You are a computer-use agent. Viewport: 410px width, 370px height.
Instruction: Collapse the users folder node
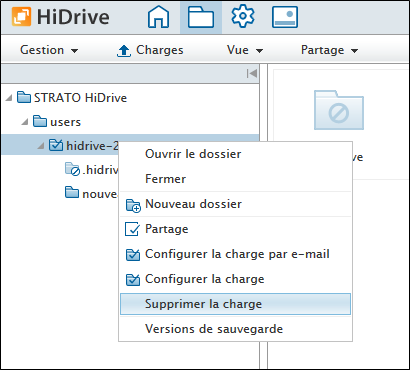click(25, 122)
